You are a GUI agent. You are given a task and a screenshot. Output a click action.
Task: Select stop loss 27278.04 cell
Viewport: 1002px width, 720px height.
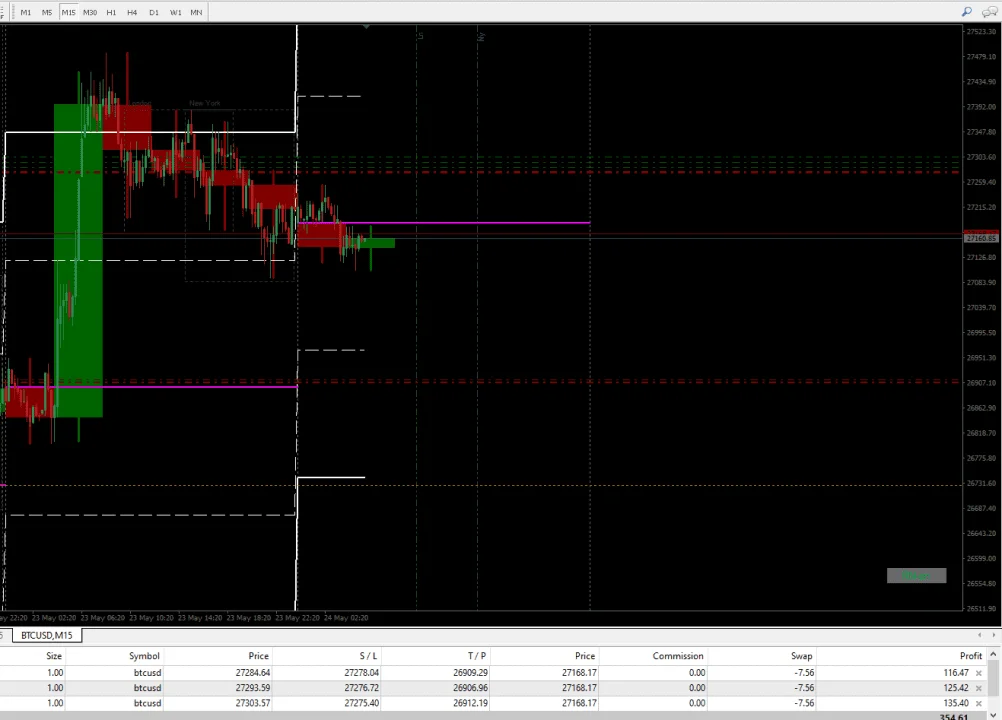click(362, 673)
